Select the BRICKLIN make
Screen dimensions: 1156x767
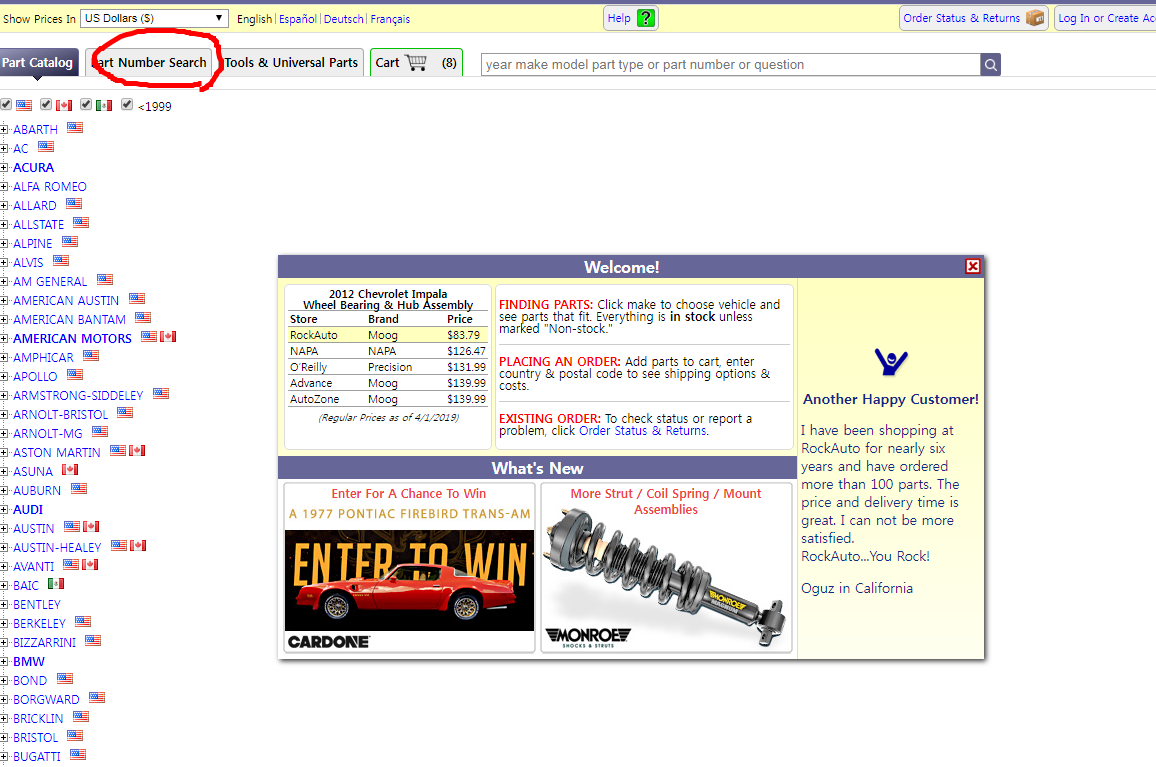[x=38, y=719]
